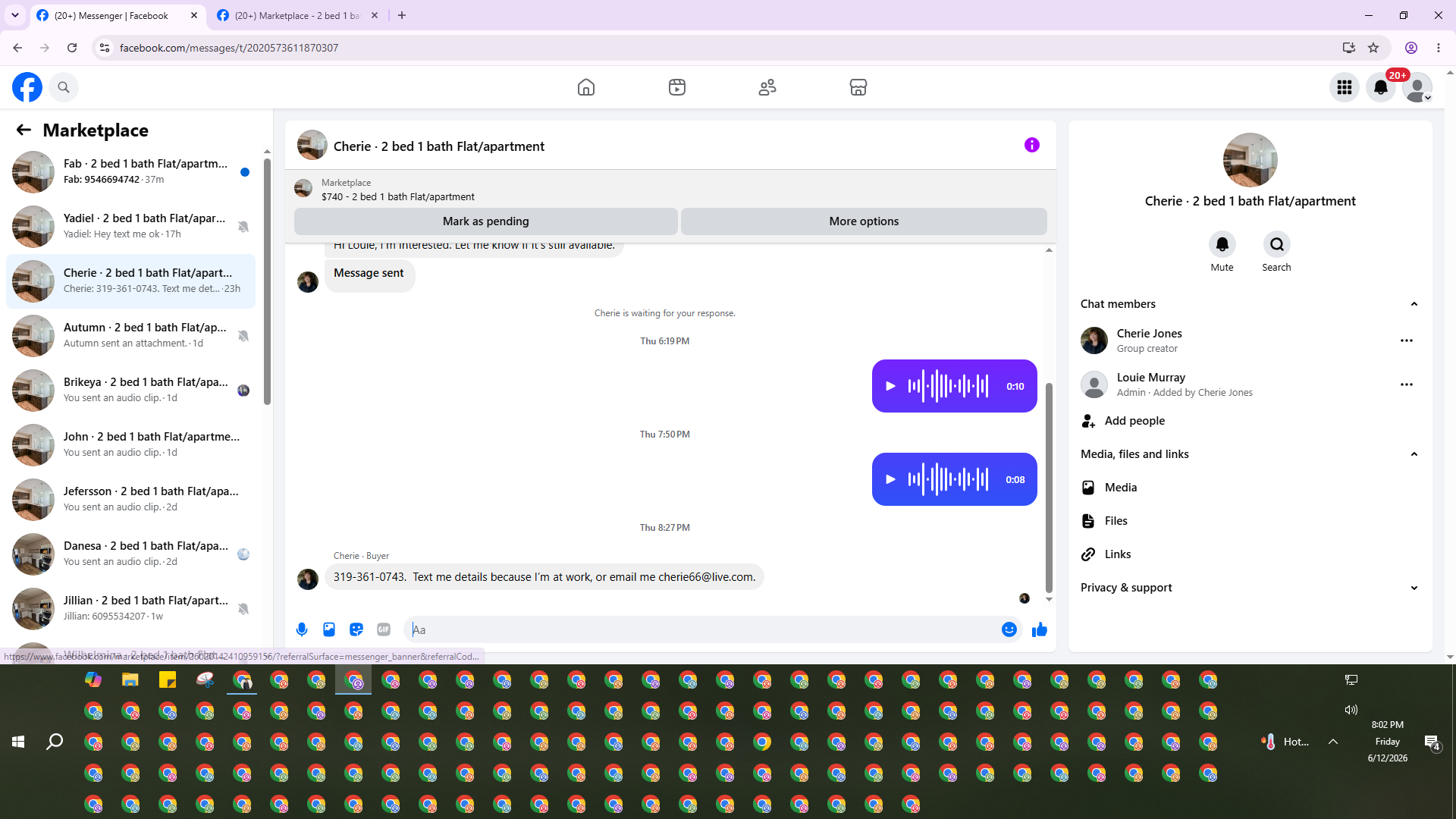The width and height of the screenshot is (1456, 819).
Task: Open the Autumn conversation
Action: pyautogui.click(x=130, y=336)
